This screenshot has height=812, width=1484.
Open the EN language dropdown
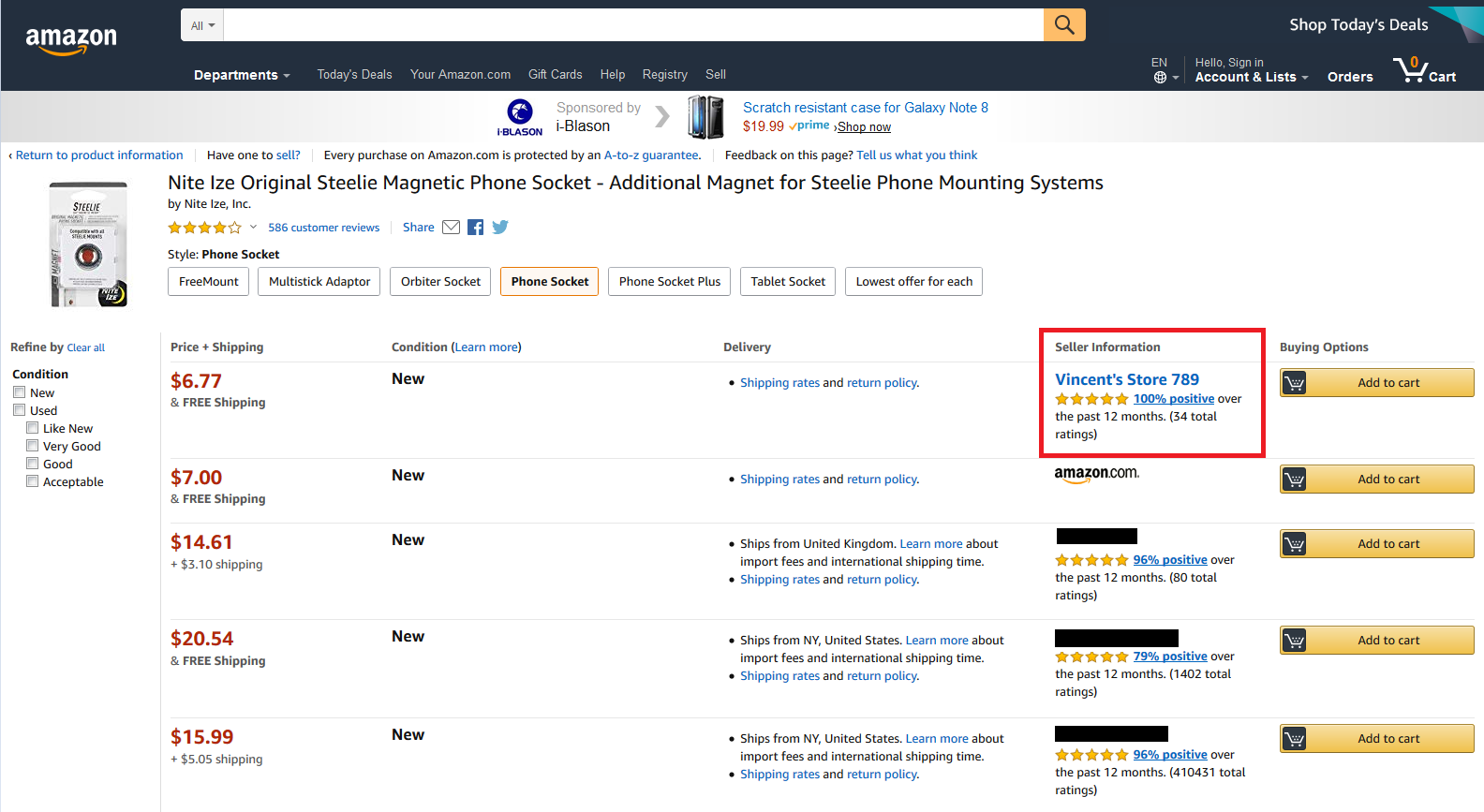tap(1165, 70)
